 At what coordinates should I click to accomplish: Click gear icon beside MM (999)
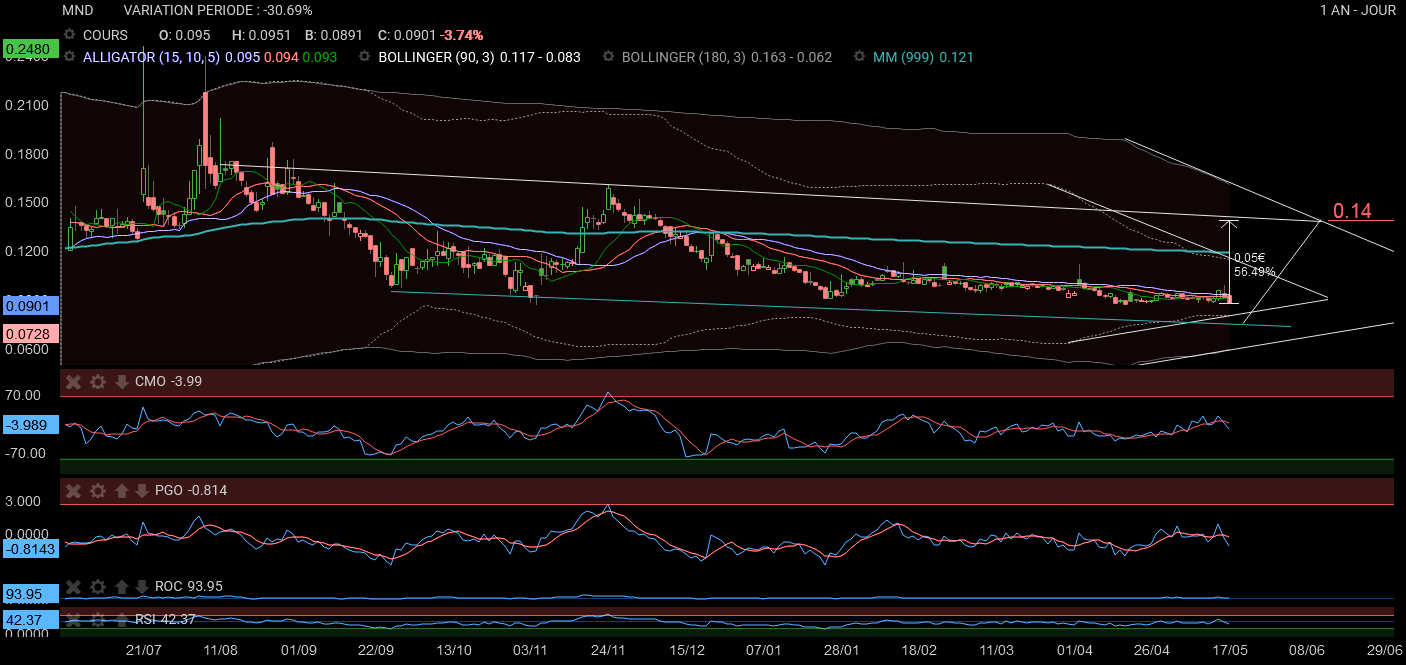point(860,57)
